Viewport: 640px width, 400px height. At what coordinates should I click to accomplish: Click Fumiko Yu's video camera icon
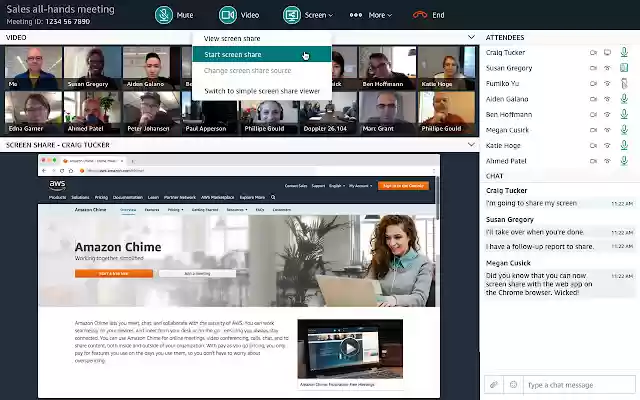(593, 84)
